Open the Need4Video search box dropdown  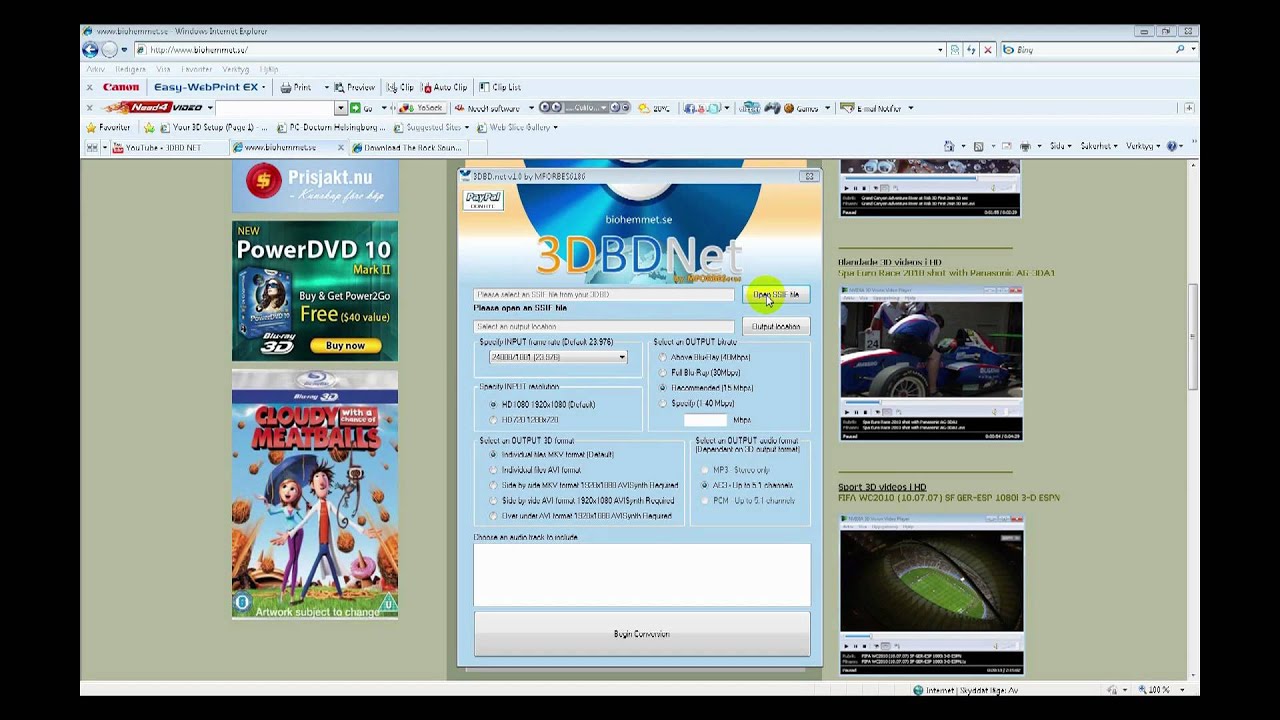click(340, 107)
